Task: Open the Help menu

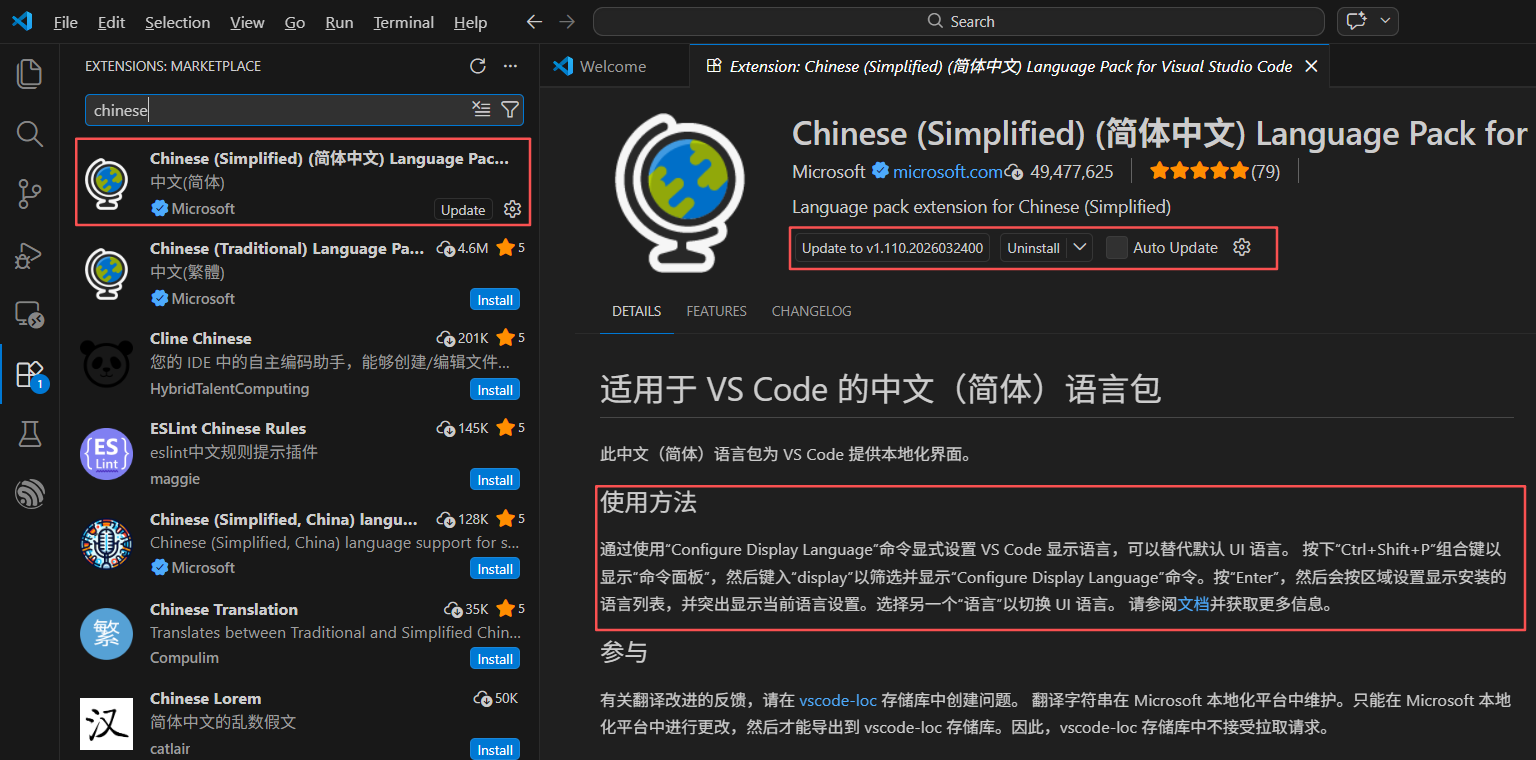Action: pyautogui.click(x=470, y=22)
